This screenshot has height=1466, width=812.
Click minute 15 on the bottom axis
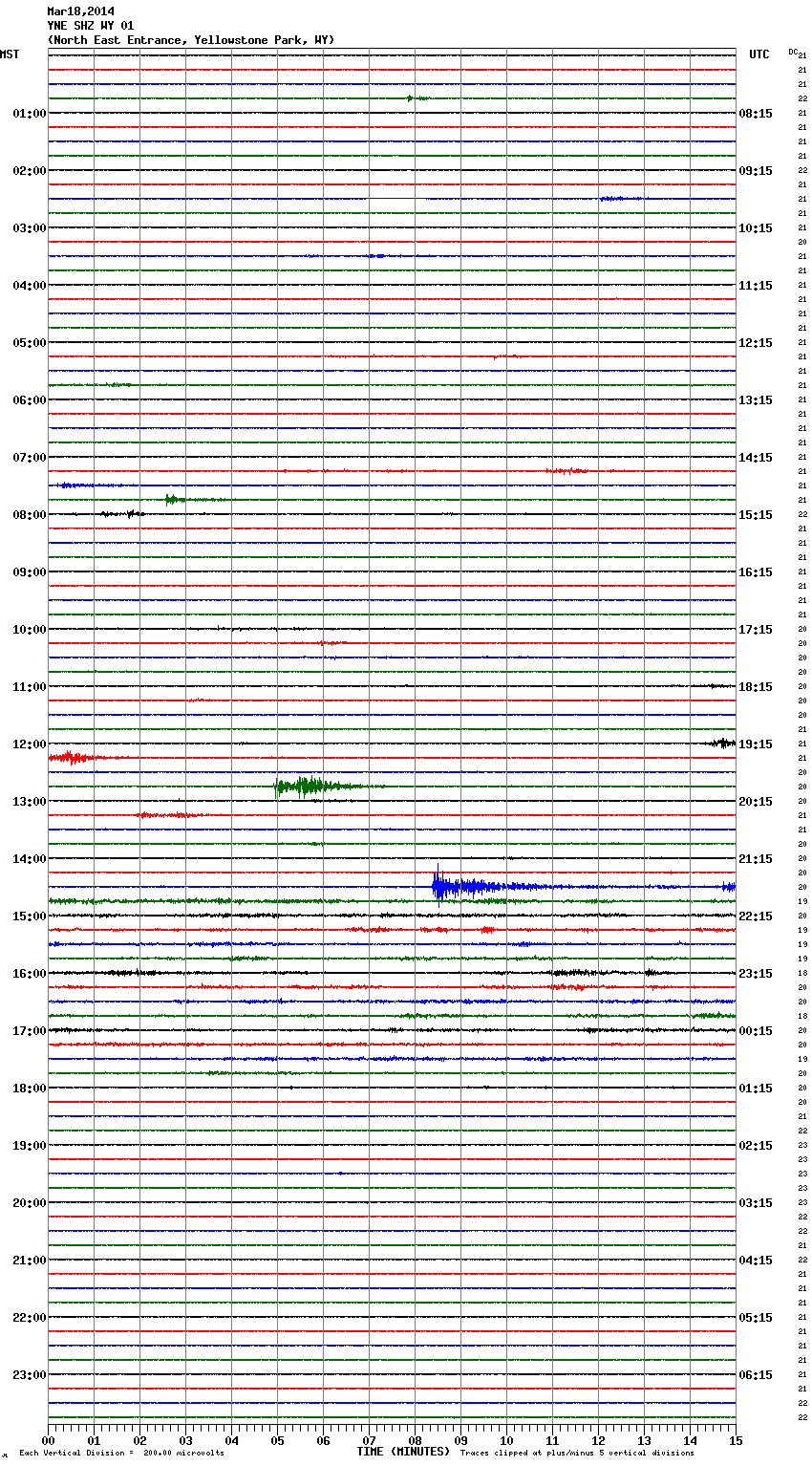click(736, 1440)
